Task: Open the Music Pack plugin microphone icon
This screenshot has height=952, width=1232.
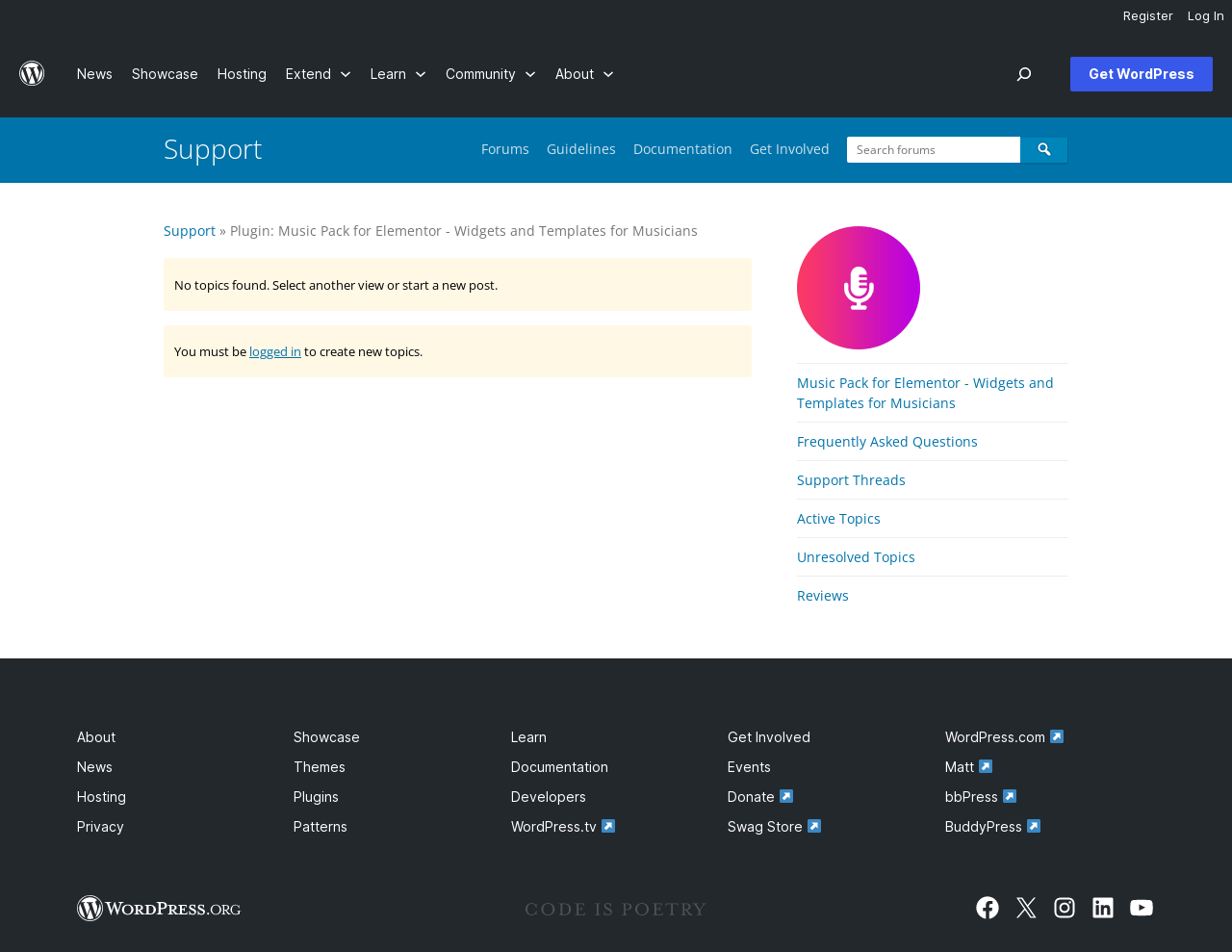Action: click(x=859, y=288)
